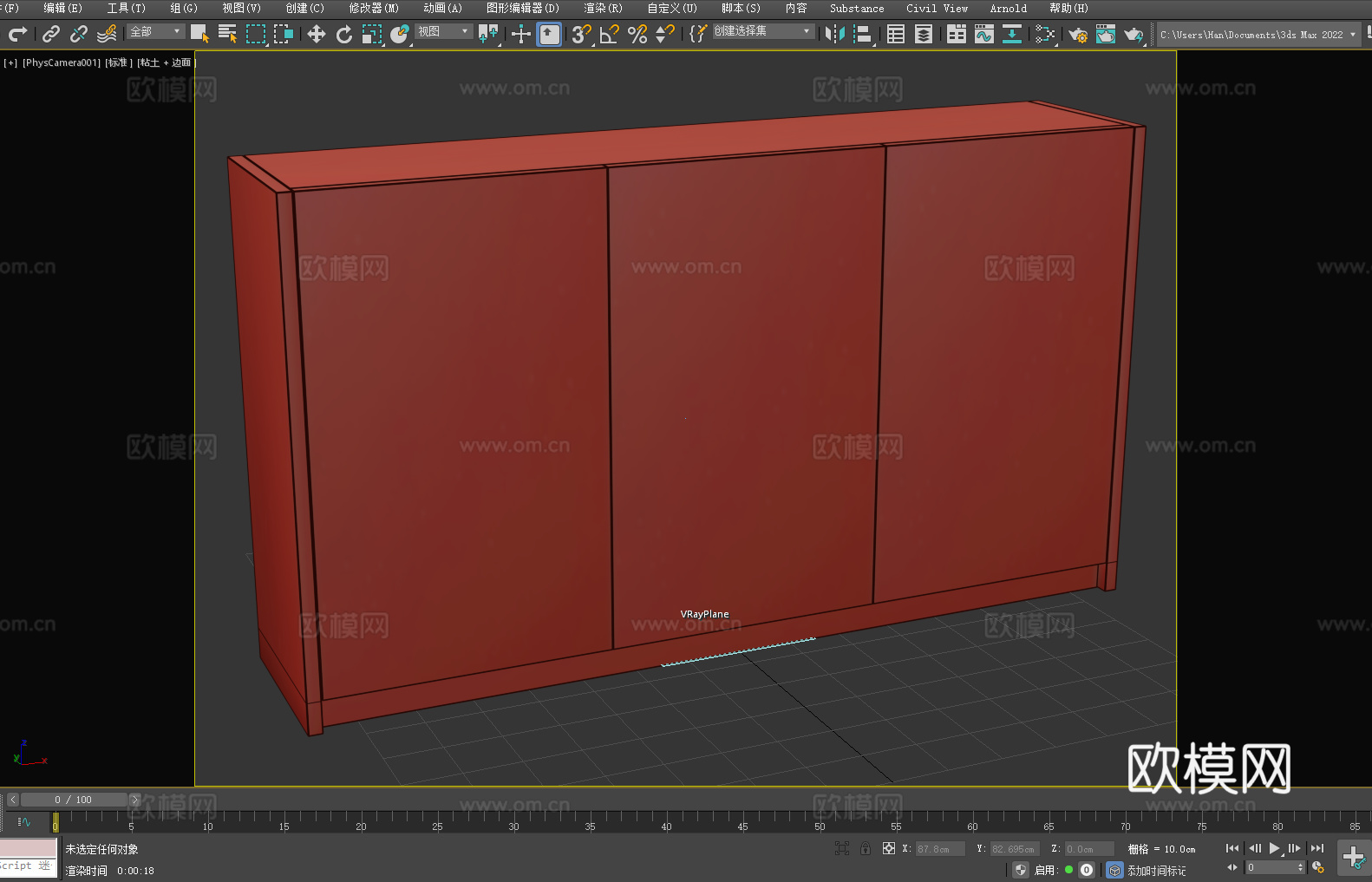Open project path dropdown
The width and height of the screenshot is (1372, 882).
pyautogui.click(x=1258, y=35)
